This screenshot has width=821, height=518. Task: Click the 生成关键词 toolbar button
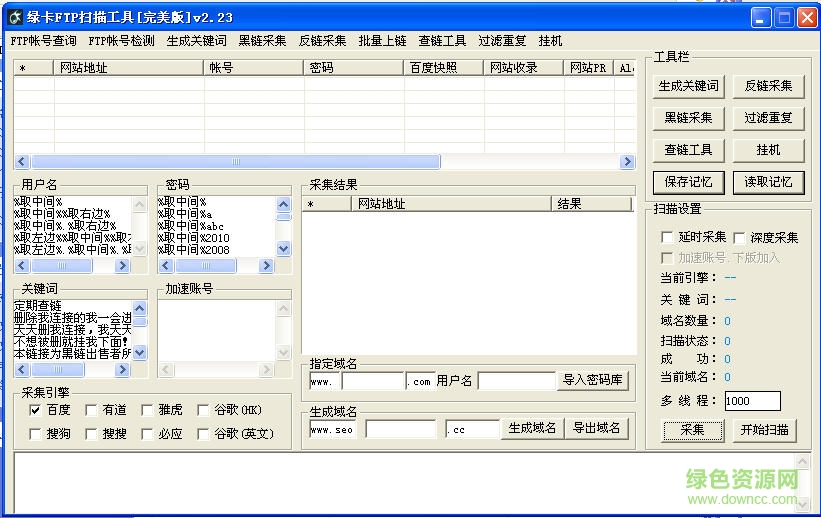pyautogui.click(x=688, y=86)
